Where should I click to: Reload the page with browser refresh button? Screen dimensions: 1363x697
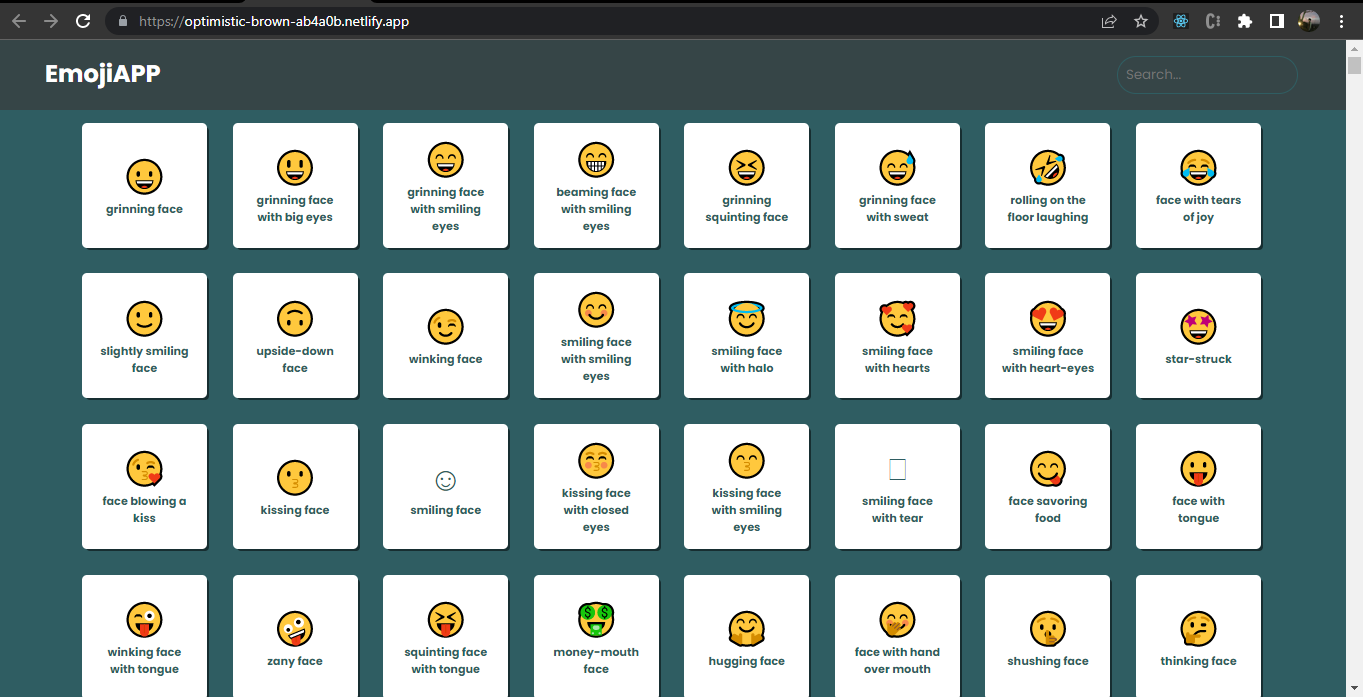[84, 21]
